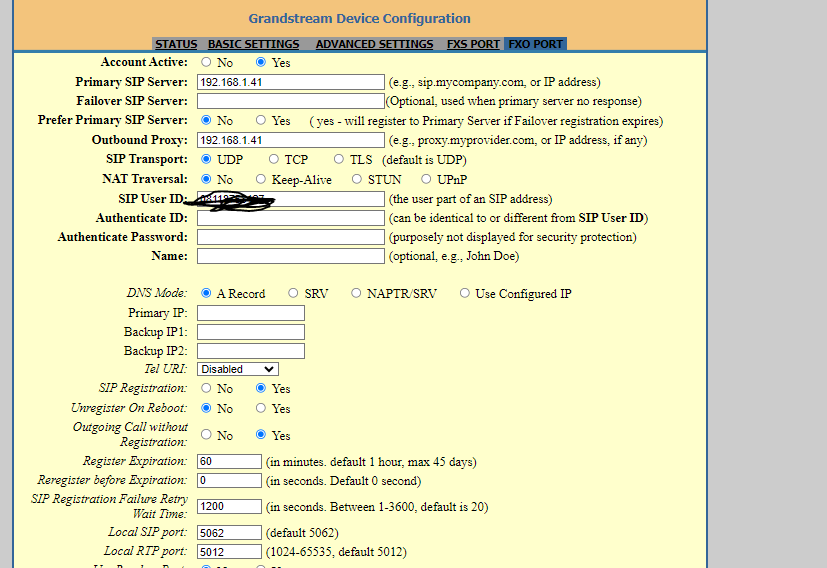Click the Grandstream Device Configuration heading

coord(359,18)
